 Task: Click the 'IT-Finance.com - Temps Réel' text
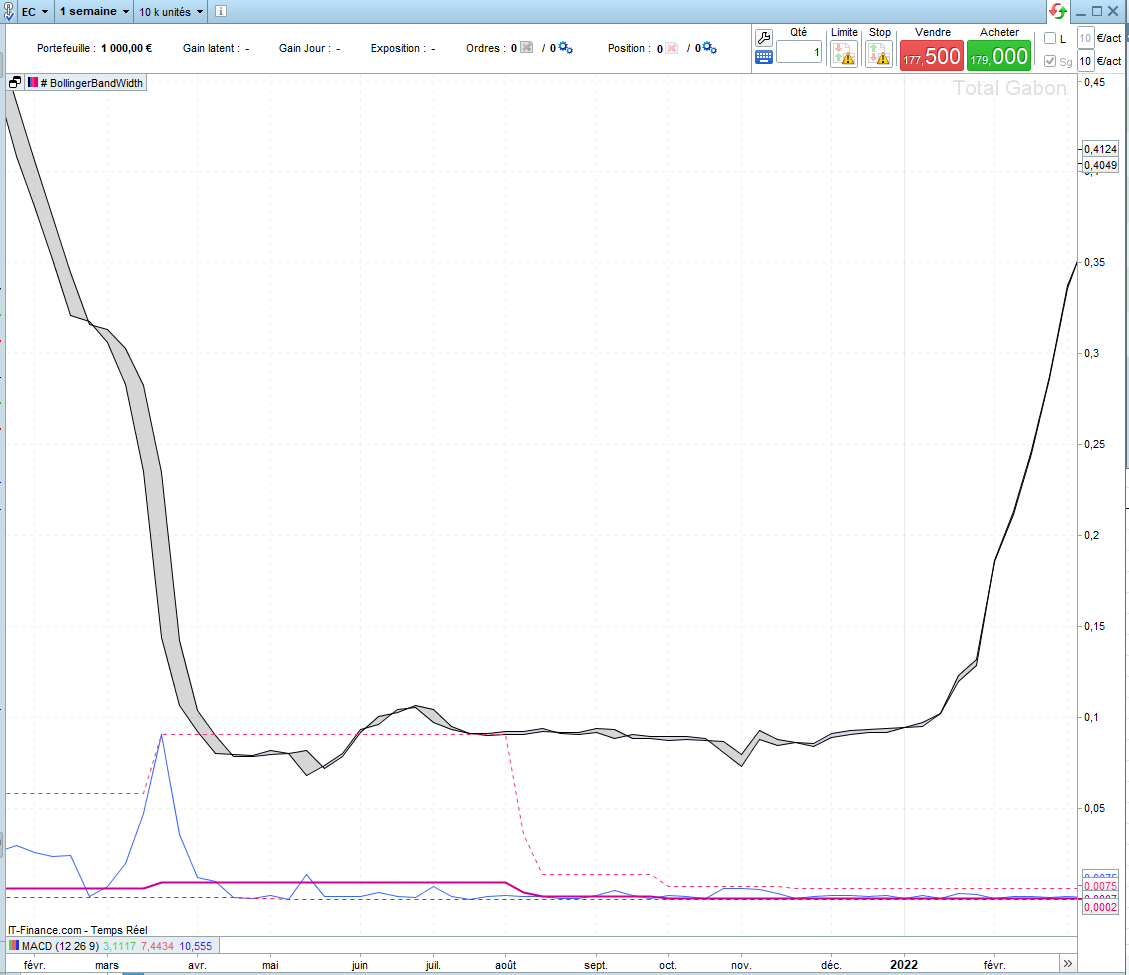(x=78, y=930)
